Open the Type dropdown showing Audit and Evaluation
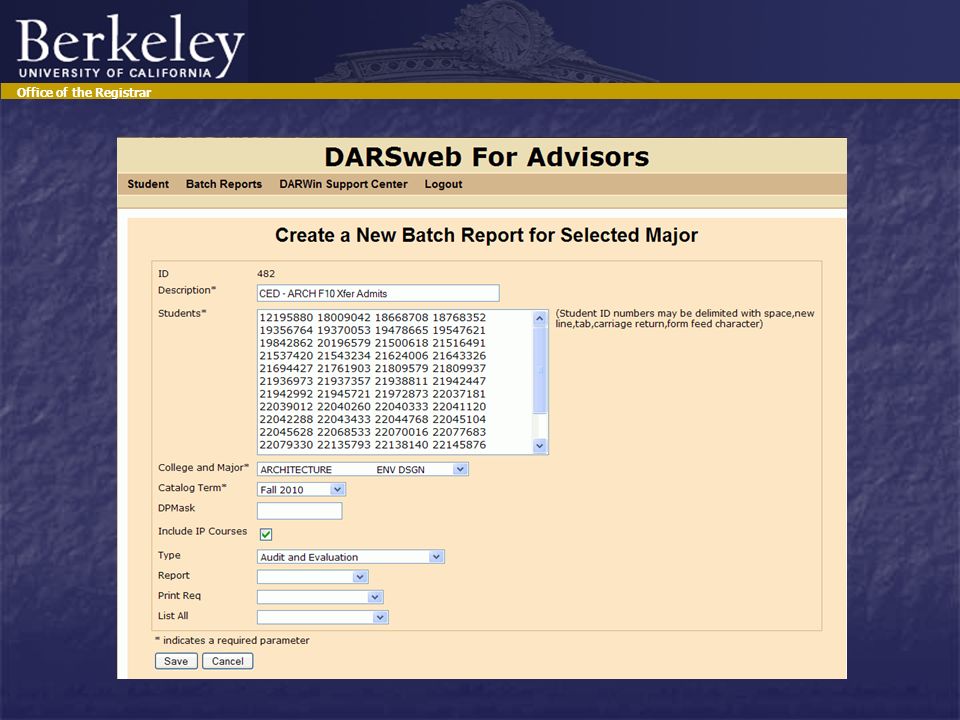 coord(350,557)
